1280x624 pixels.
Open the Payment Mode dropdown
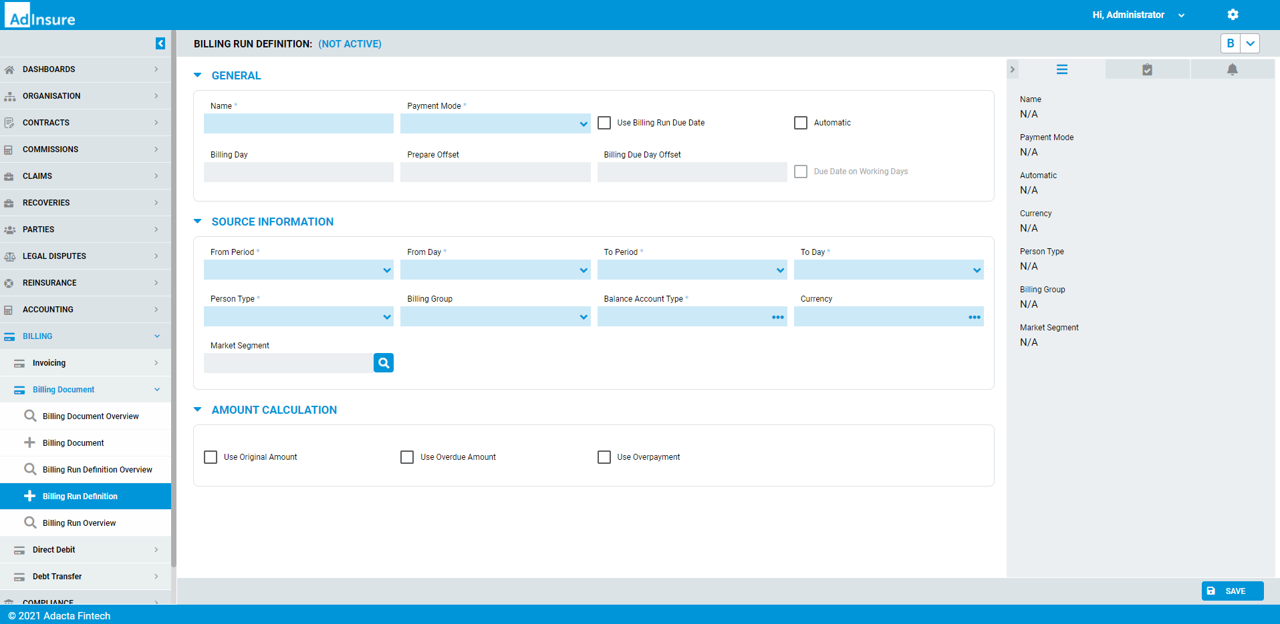(x=495, y=124)
